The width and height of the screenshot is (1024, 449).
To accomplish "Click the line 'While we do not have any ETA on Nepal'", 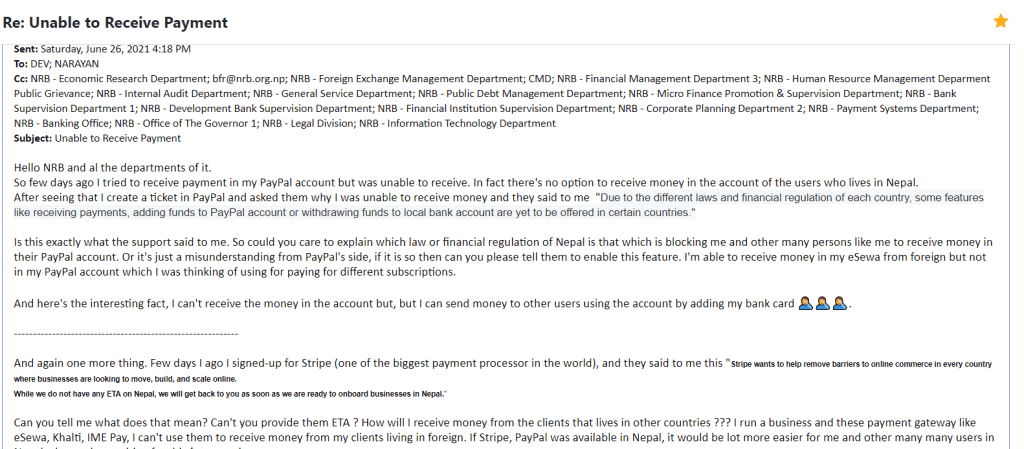I will click(x=229, y=394).
